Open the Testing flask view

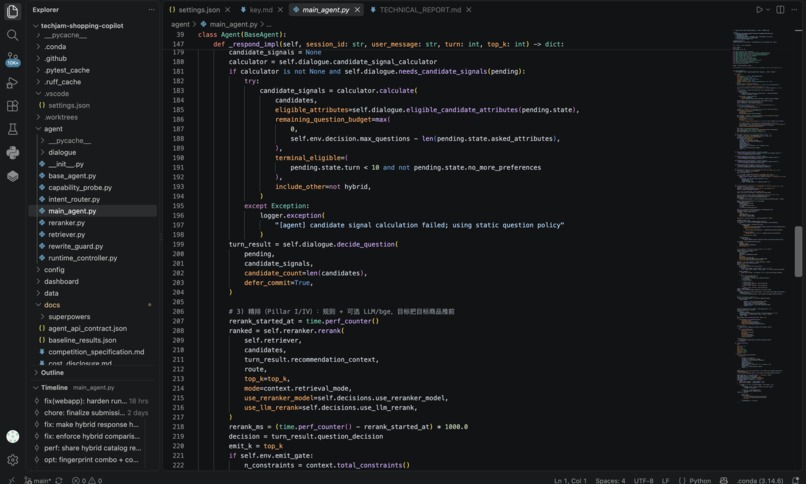(x=12, y=129)
